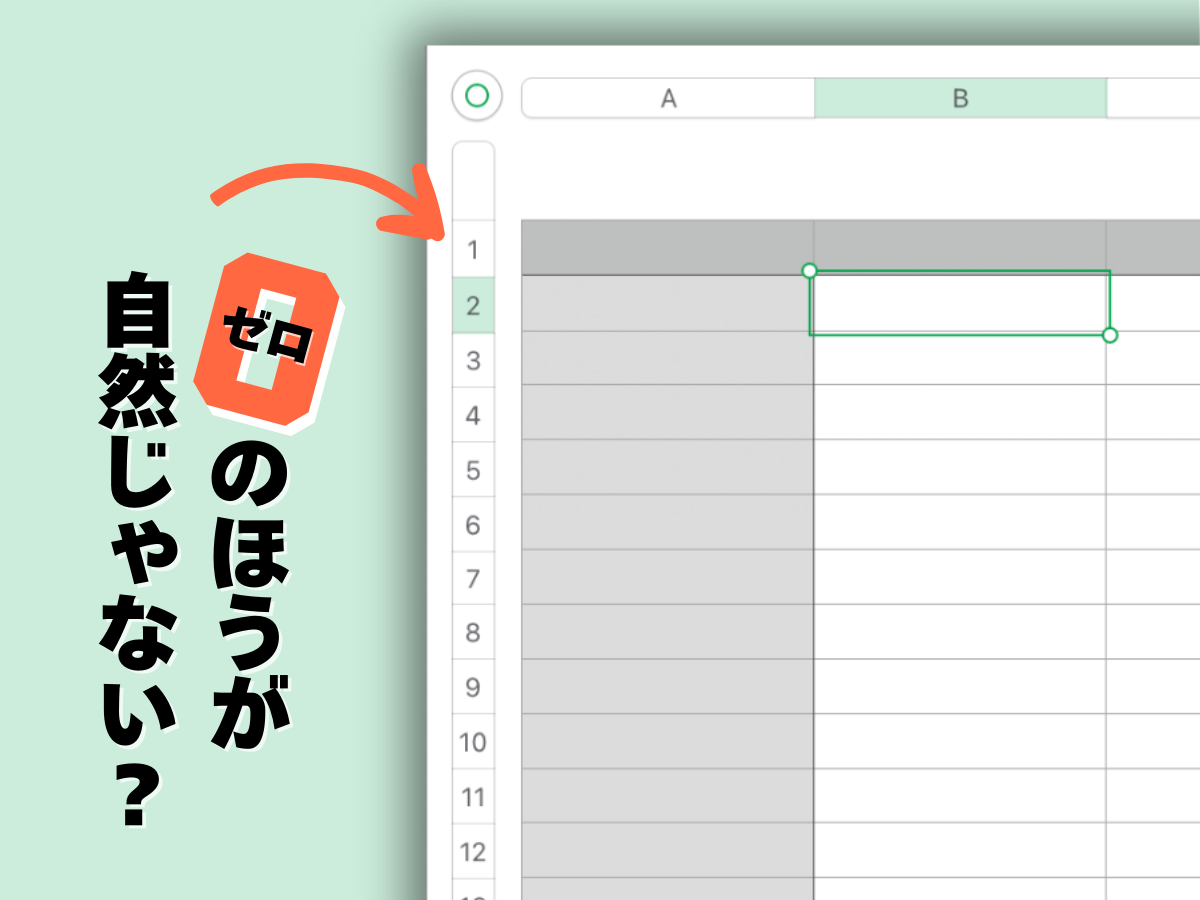Click header cell B1
This screenshot has height=900, width=1200.
point(960,248)
